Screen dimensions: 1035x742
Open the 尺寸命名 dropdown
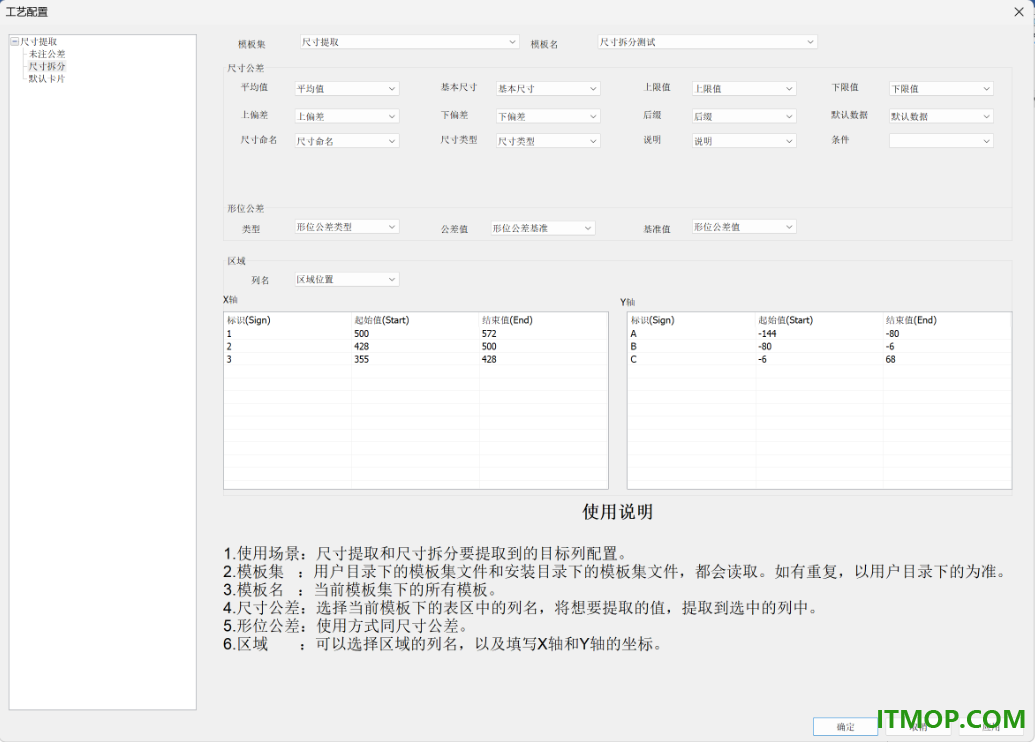click(347, 141)
